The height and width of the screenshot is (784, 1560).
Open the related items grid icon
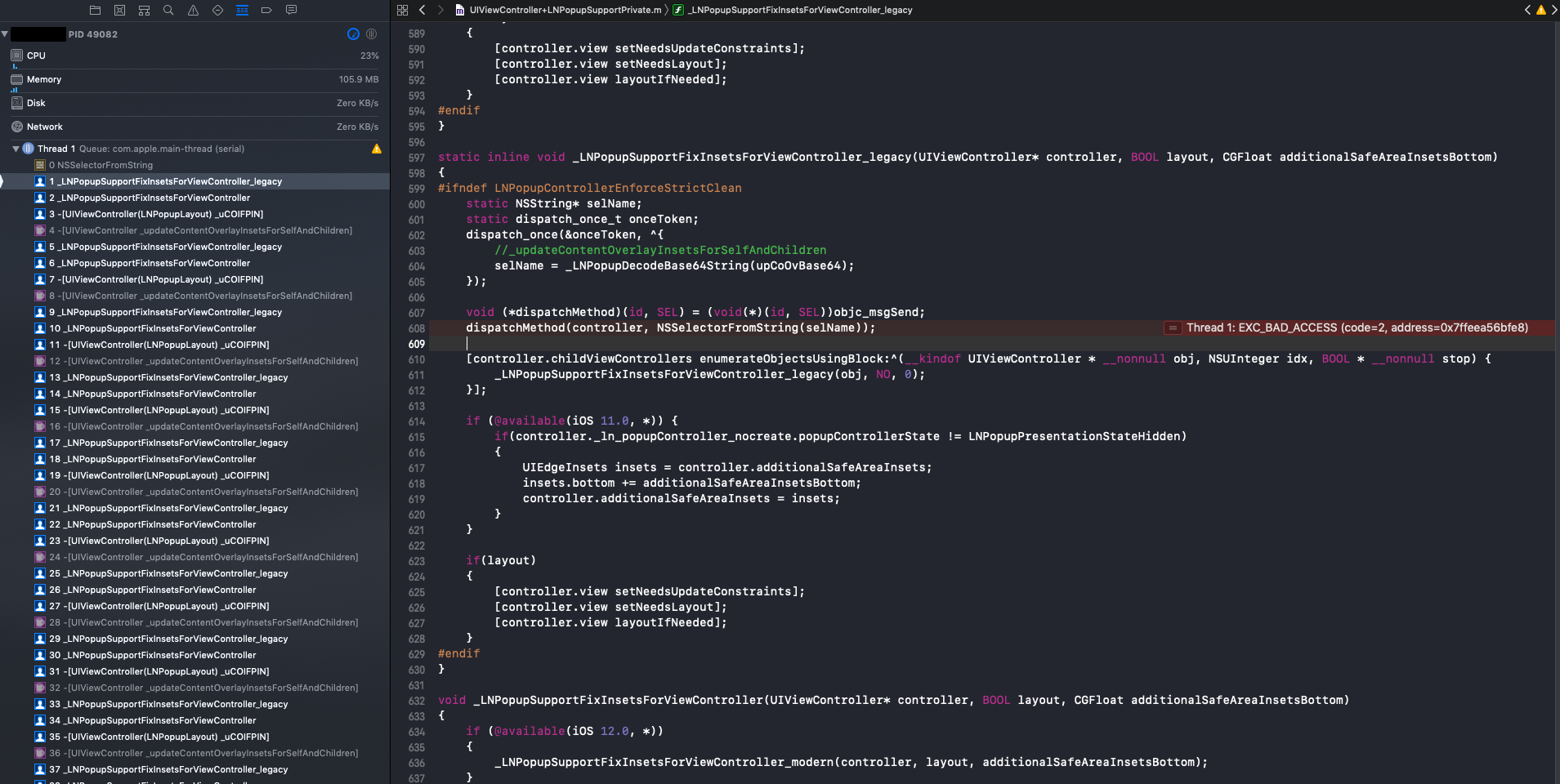tap(402, 10)
